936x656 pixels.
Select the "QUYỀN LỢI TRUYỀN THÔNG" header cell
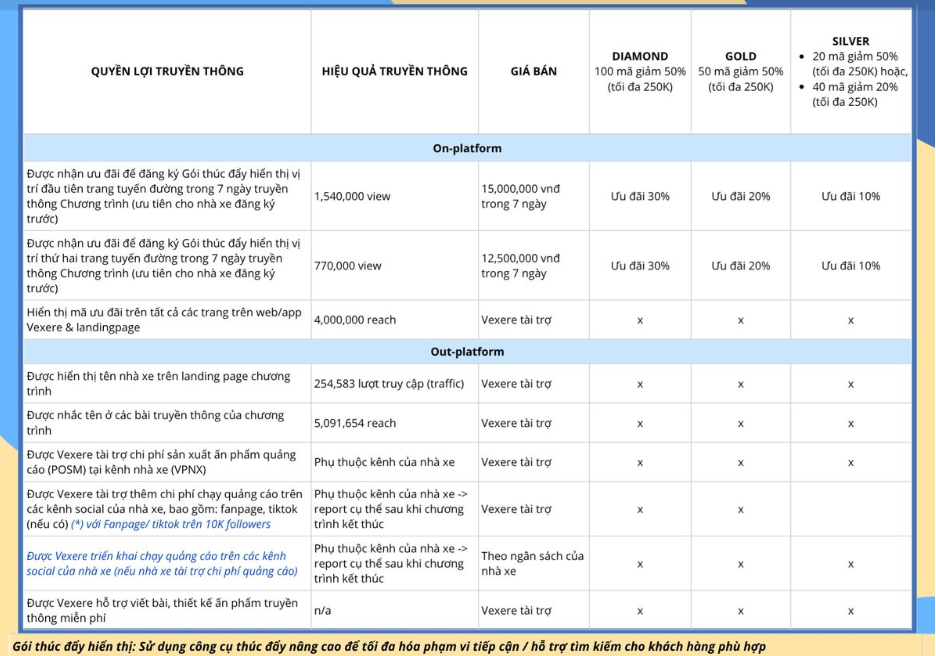pos(167,72)
